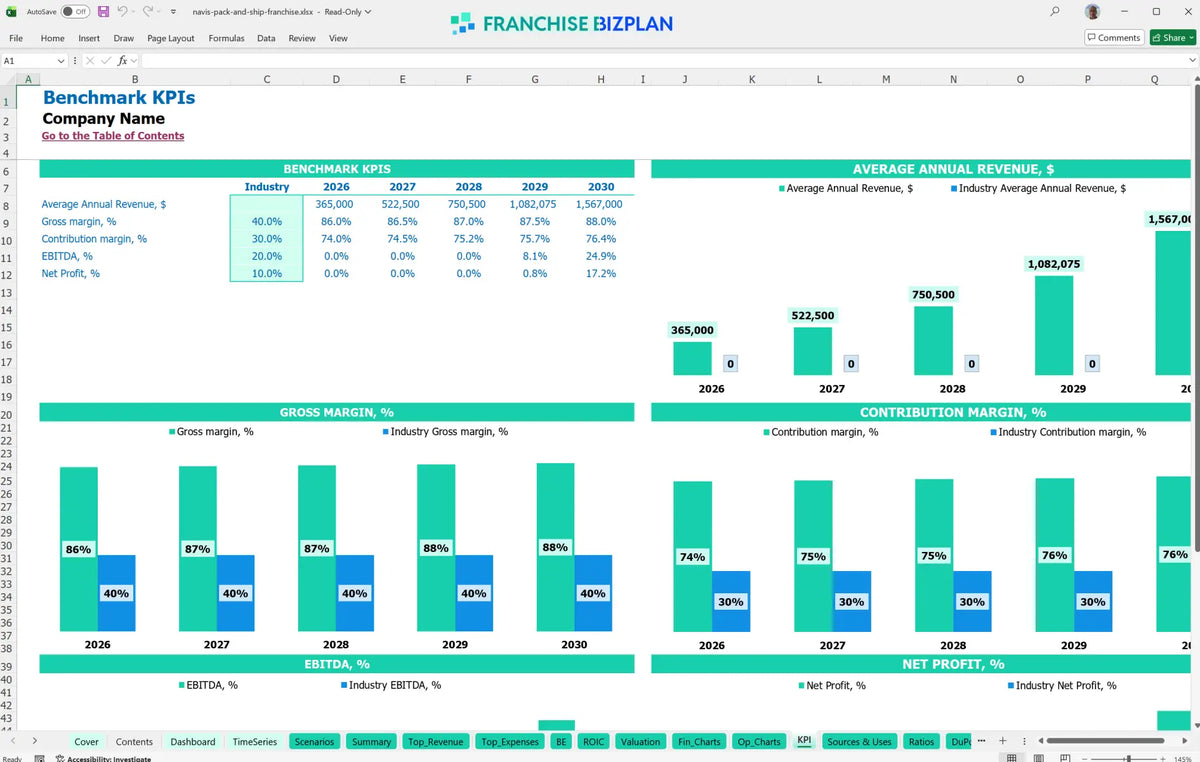Switch to the Scenarios sheet tab
1200x762 pixels.
(x=314, y=742)
